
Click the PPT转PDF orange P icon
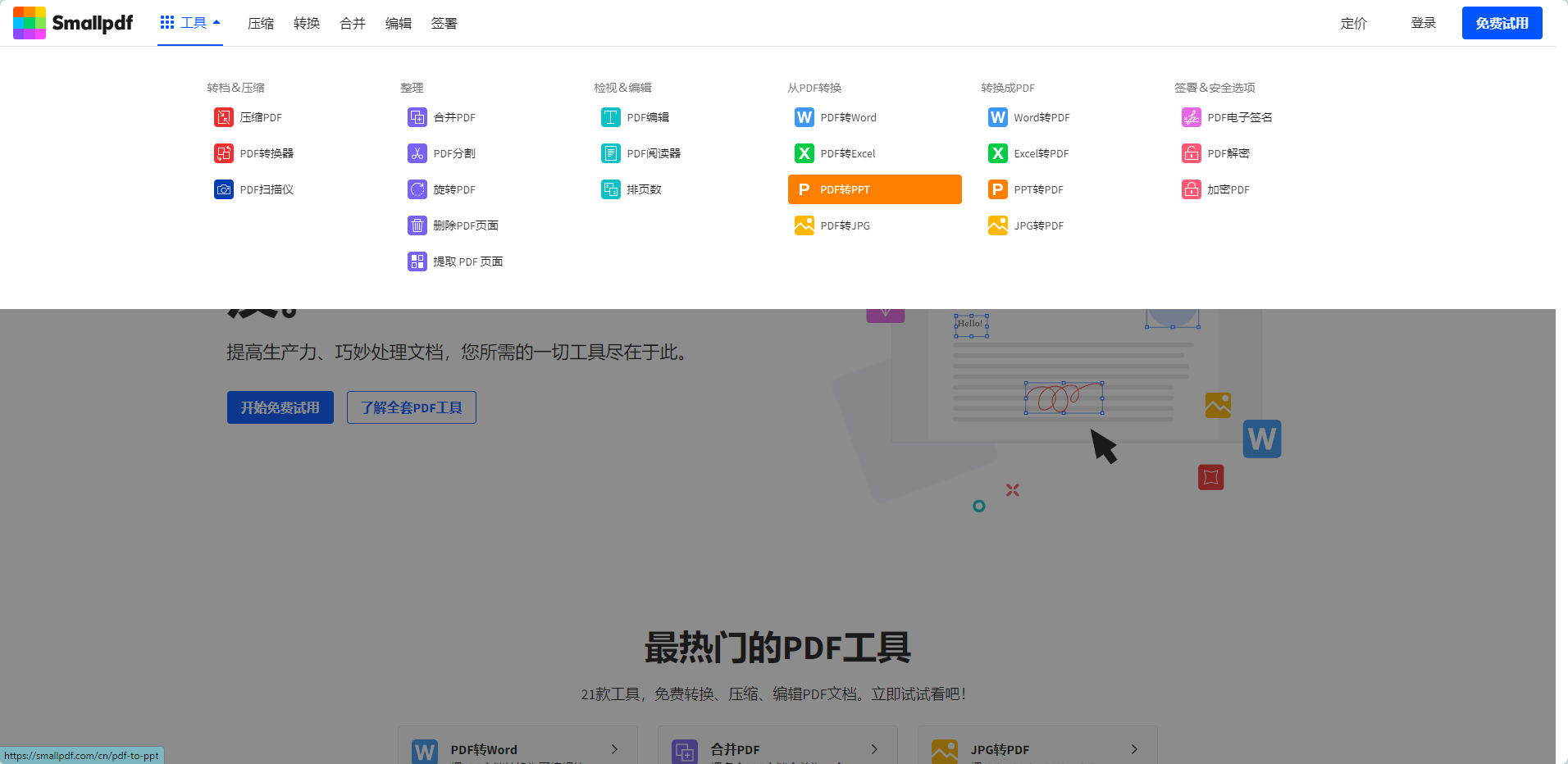coord(998,189)
